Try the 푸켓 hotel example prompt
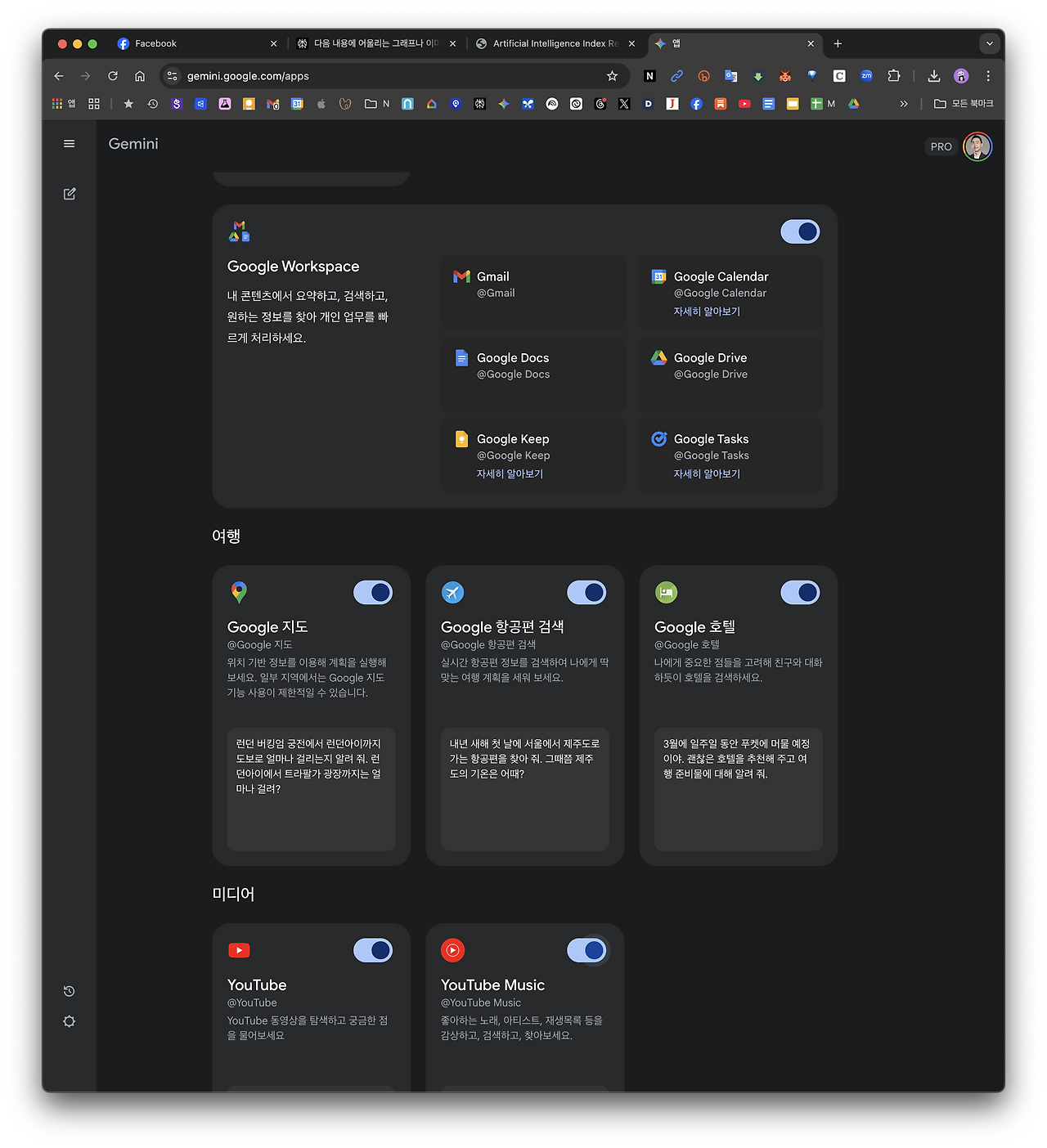This screenshot has width=1047, height=1148. point(738,789)
